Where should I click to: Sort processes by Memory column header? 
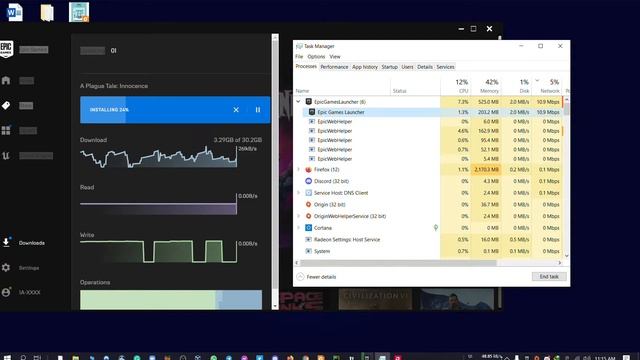click(x=486, y=86)
